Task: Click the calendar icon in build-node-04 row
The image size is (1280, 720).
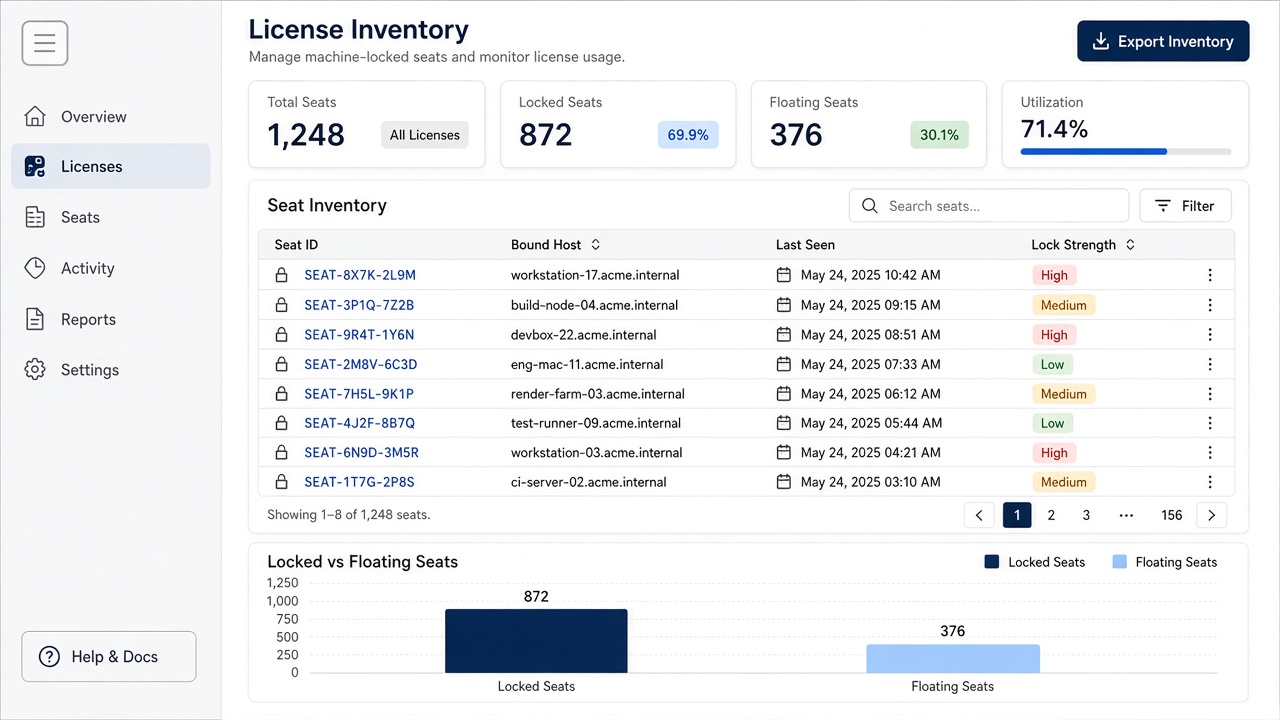Action: [784, 305]
